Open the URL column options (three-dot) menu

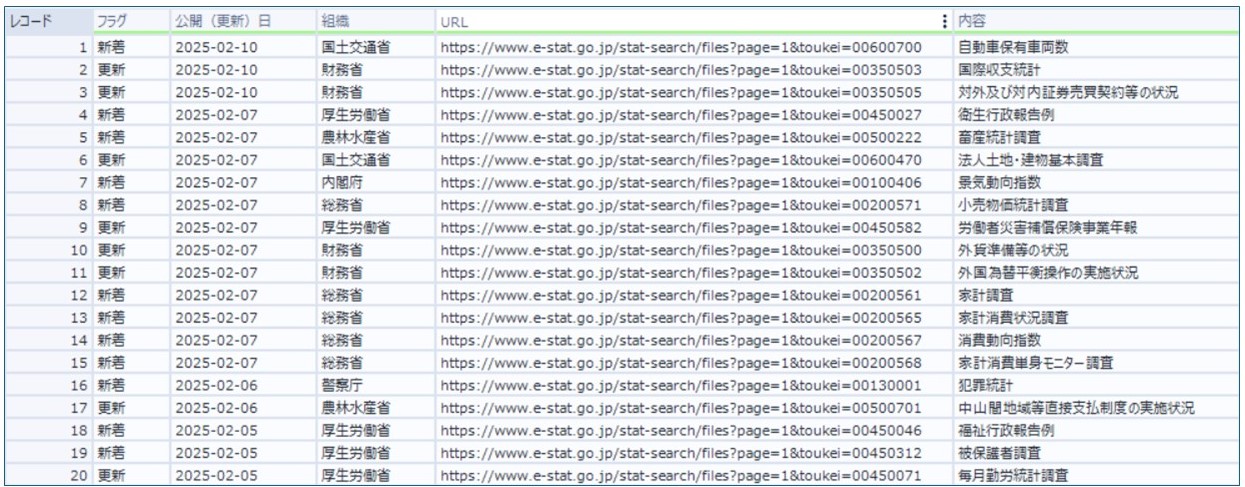tap(944, 21)
